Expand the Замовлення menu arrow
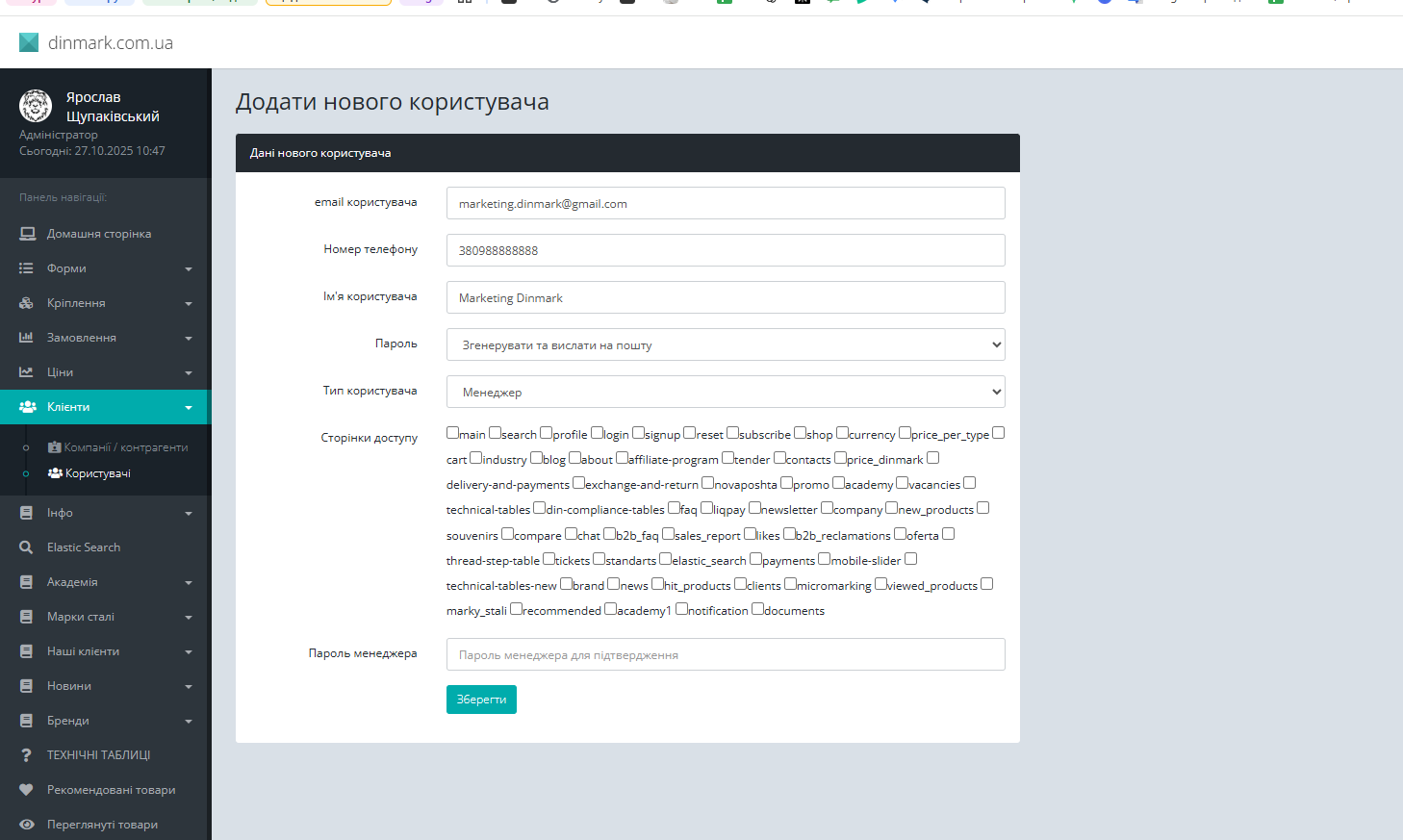This screenshot has width=1403, height=840. 189,339
